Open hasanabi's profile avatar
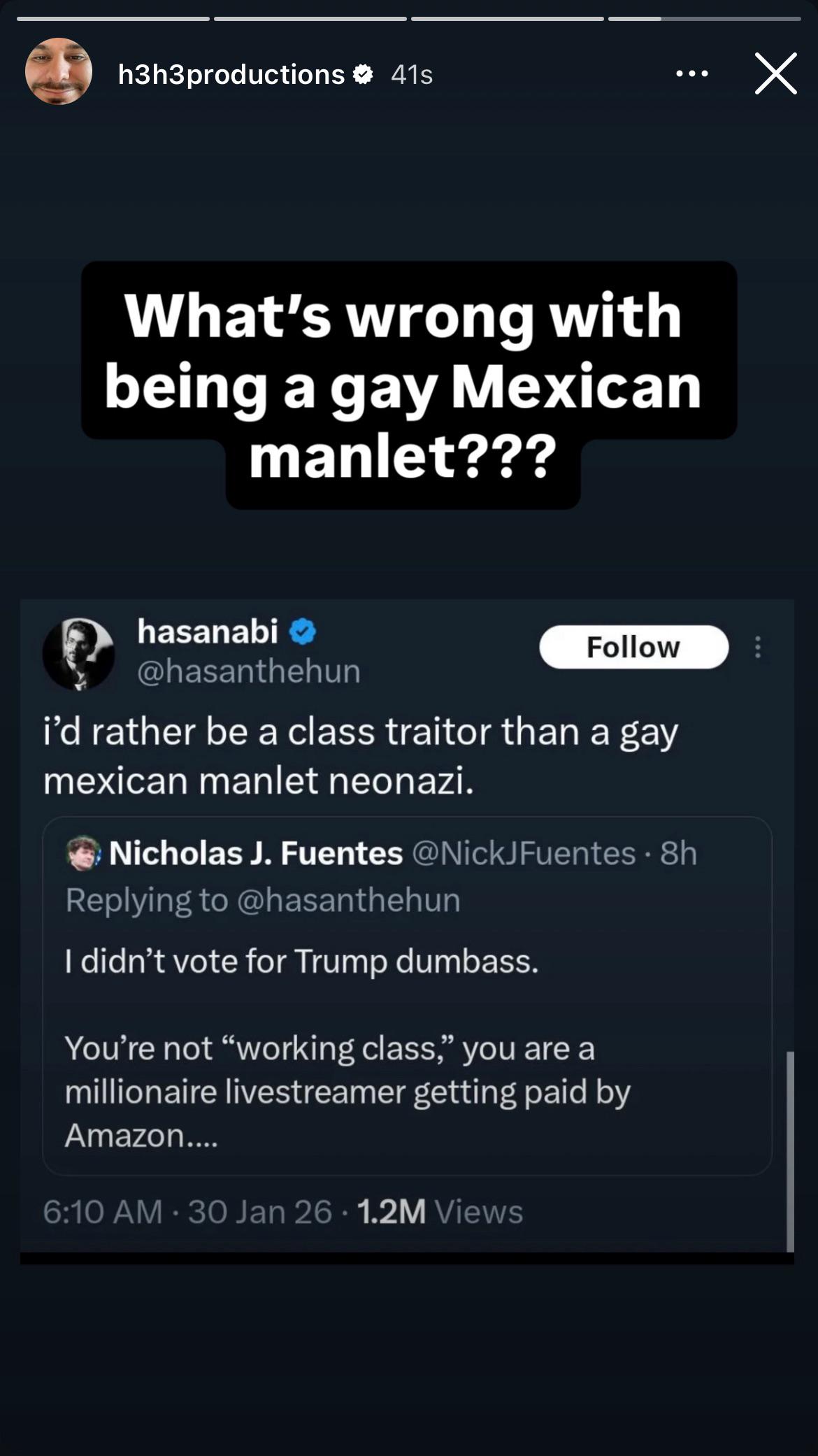Screen dimensions: 818x1456 pos(79,654)
